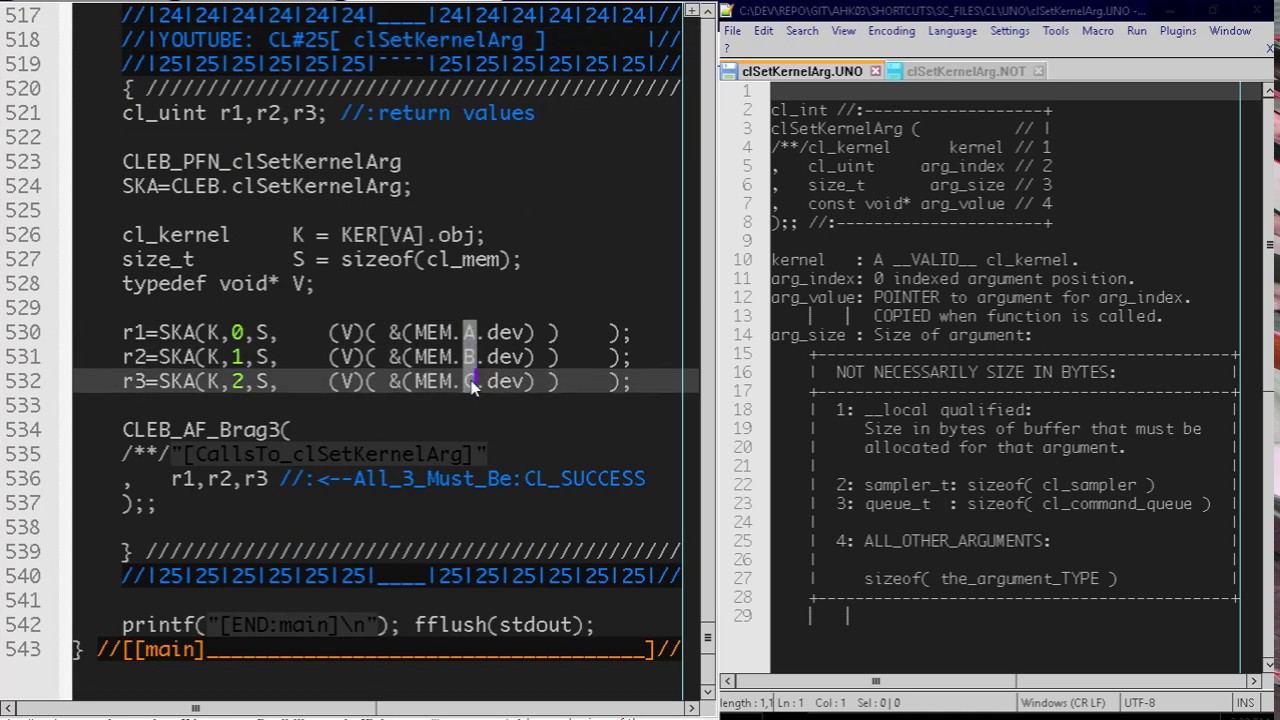Click the left editor horizontal scrollbar thumb

pyautogui.click(x=195, y=708)
